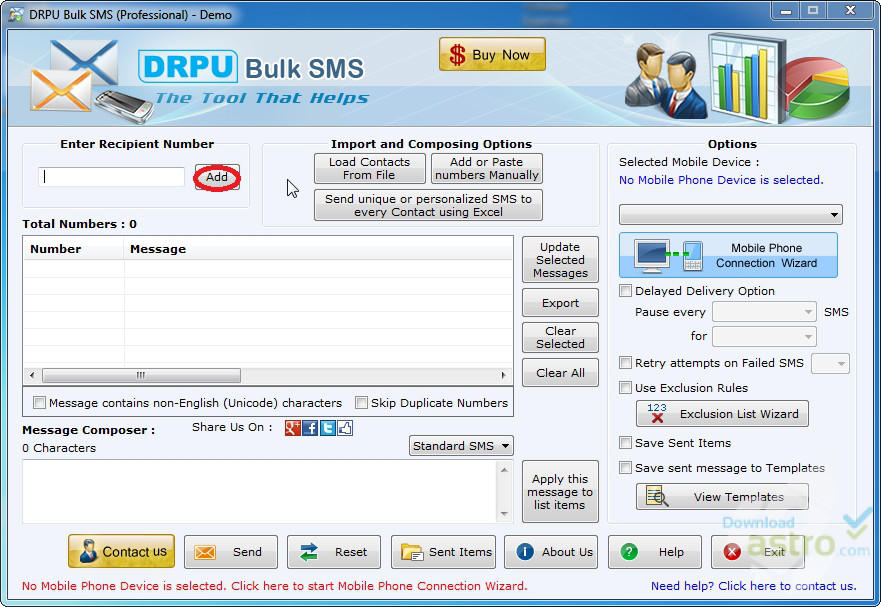The width and height of the screenshot is (881, 607).
Task: Click the composer scroll down arrow
Action: click(x=504, y=514)
